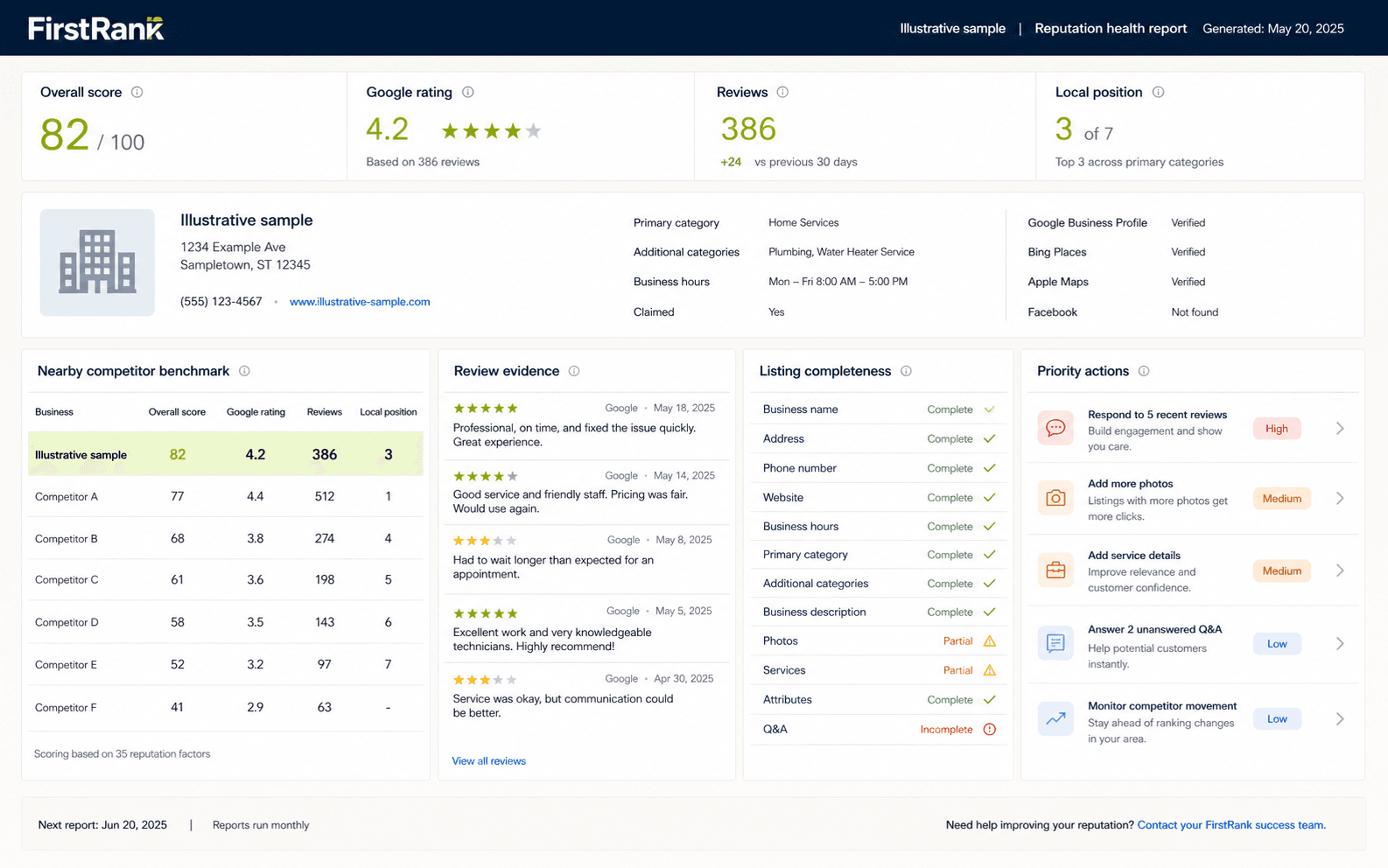Open info icon for Review evidence
Viewport: 1388px width, 868px height.
[574, 371]
